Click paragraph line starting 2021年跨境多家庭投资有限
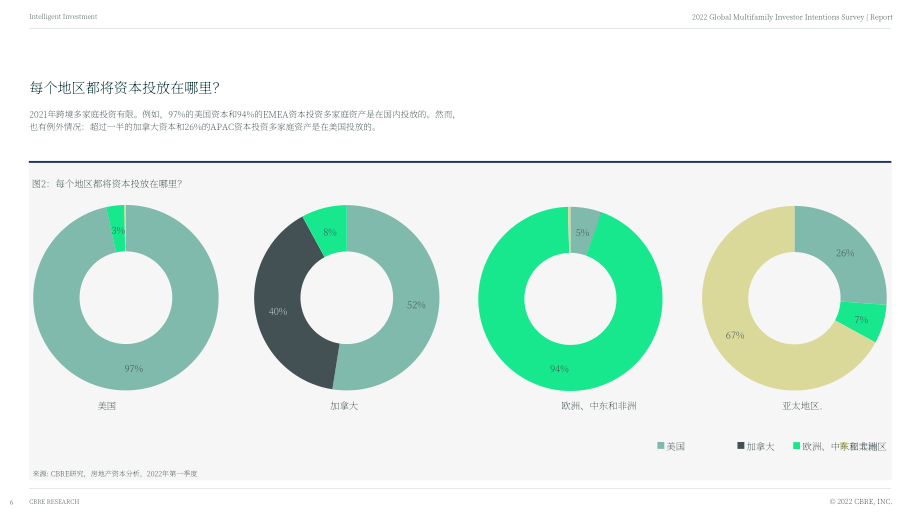The image size is (920, 518). pos(242,114)
